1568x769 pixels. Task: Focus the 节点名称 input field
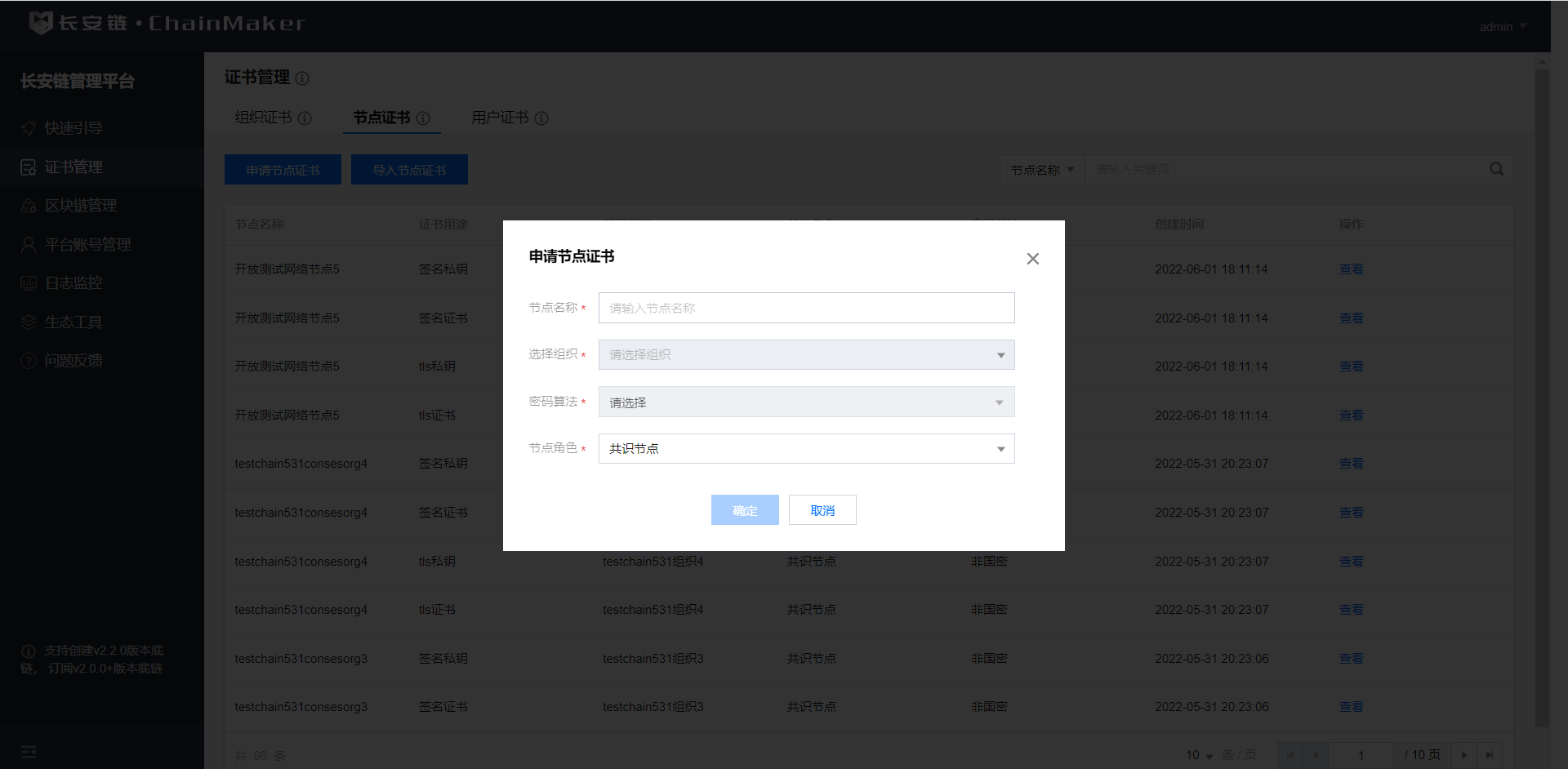[806, 308]
